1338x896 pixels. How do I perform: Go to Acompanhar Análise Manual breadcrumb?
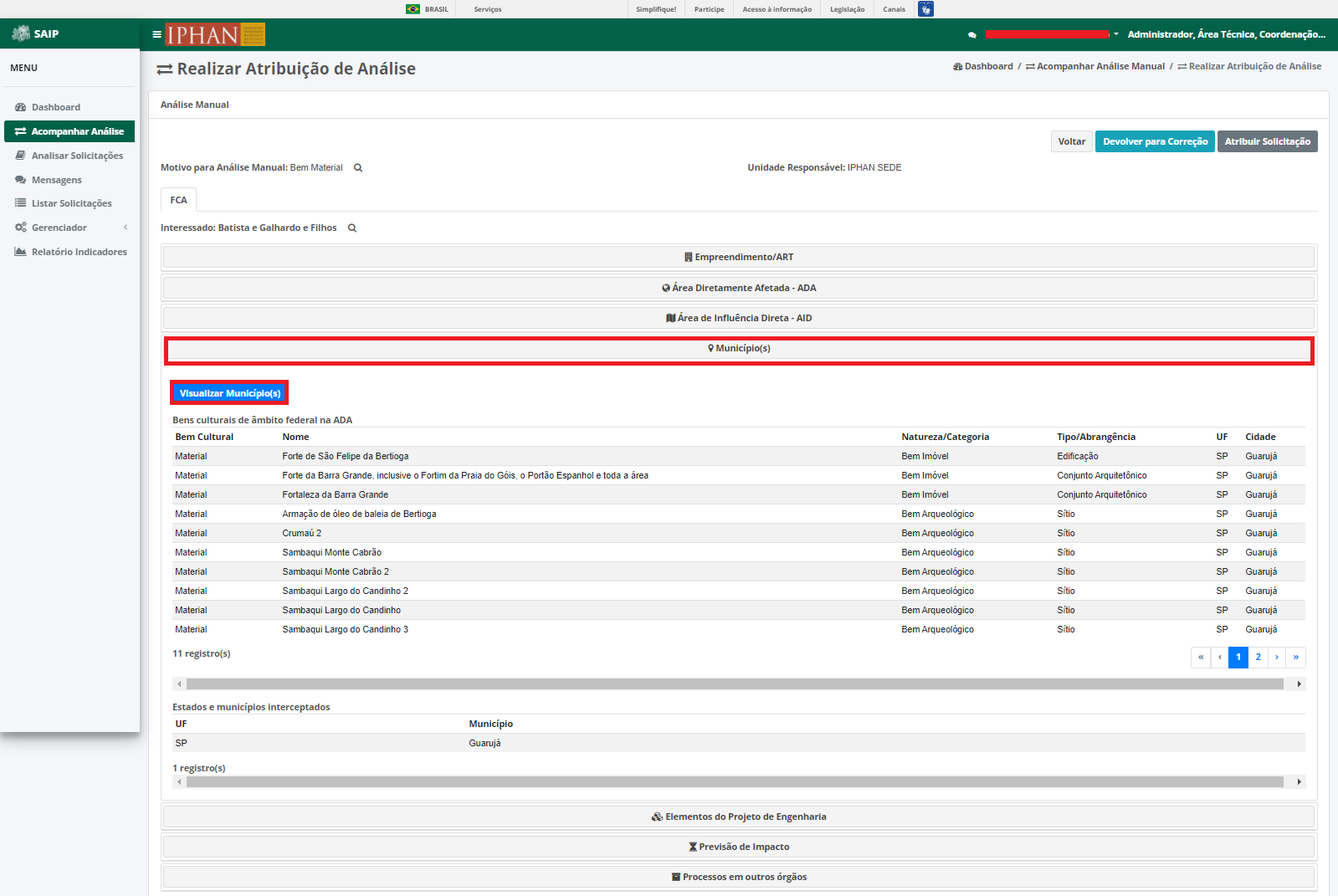pos(1095,66)
